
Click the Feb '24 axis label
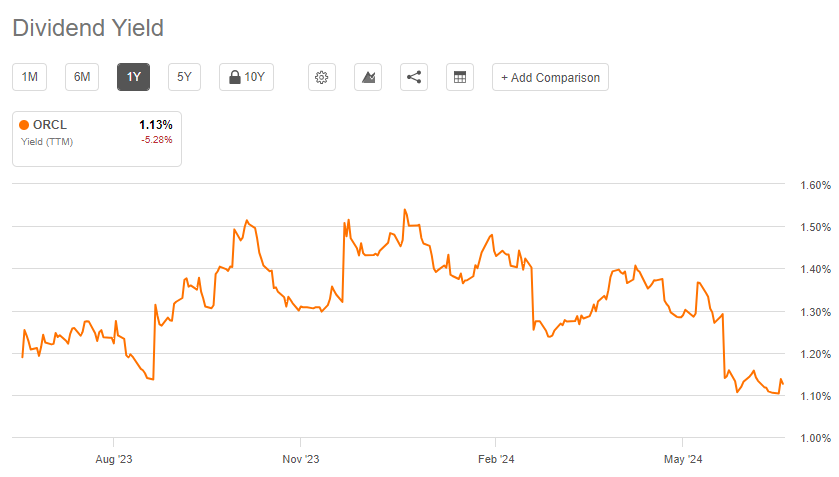[x=496, y=459]
